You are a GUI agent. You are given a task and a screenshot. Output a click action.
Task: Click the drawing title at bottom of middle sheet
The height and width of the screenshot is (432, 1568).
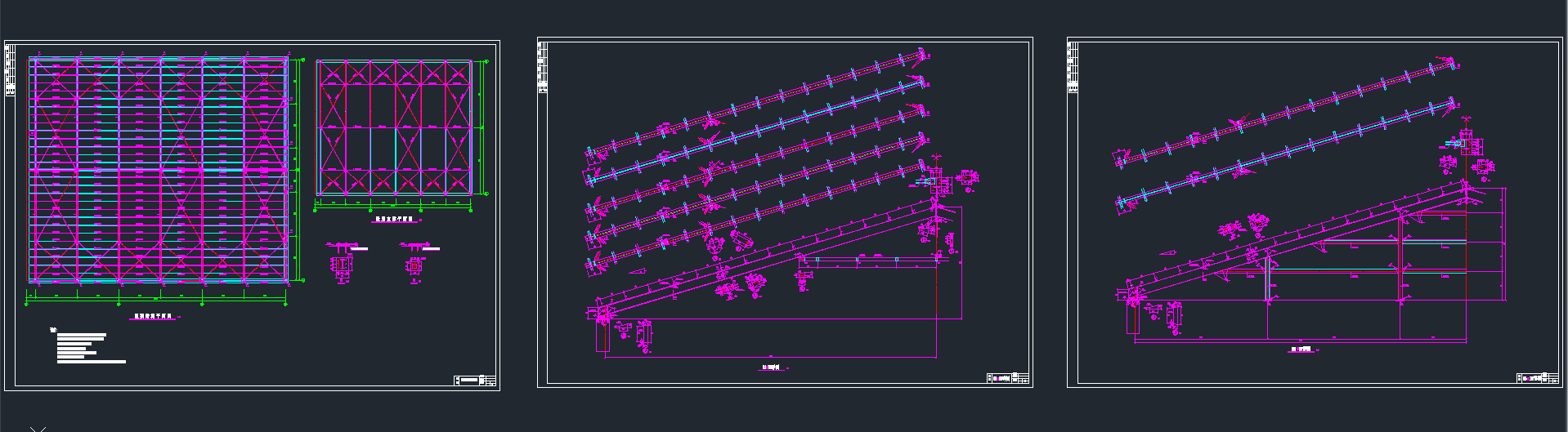tap(773, 367)
